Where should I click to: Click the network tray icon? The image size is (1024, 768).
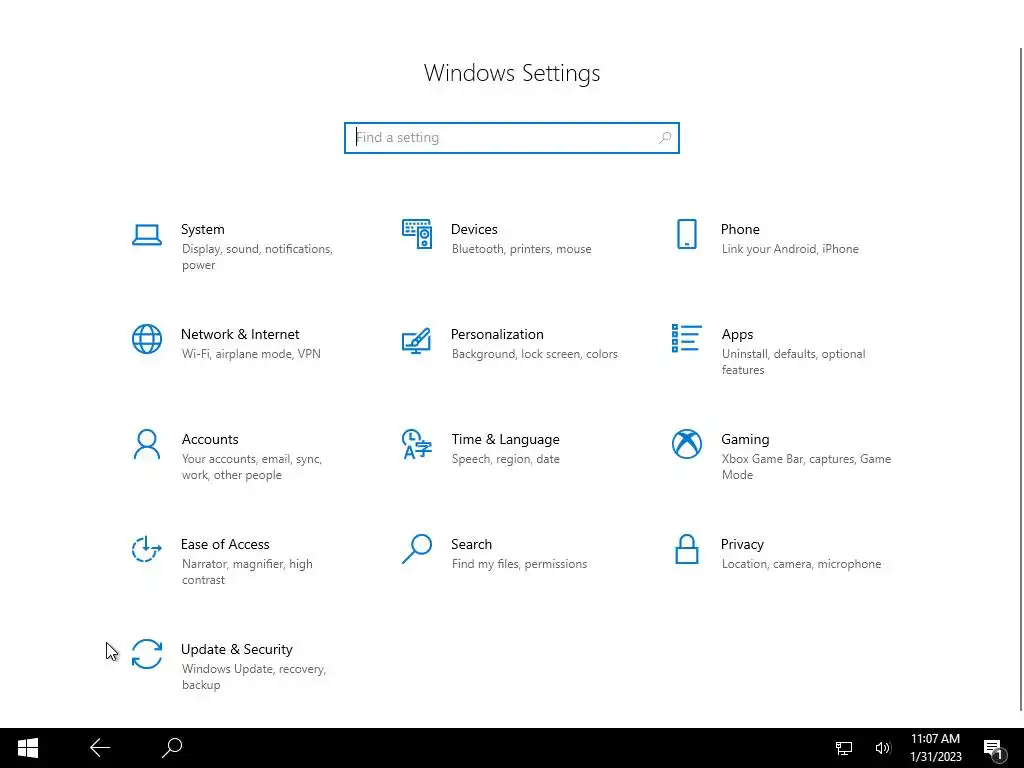(x=844, y=748)
